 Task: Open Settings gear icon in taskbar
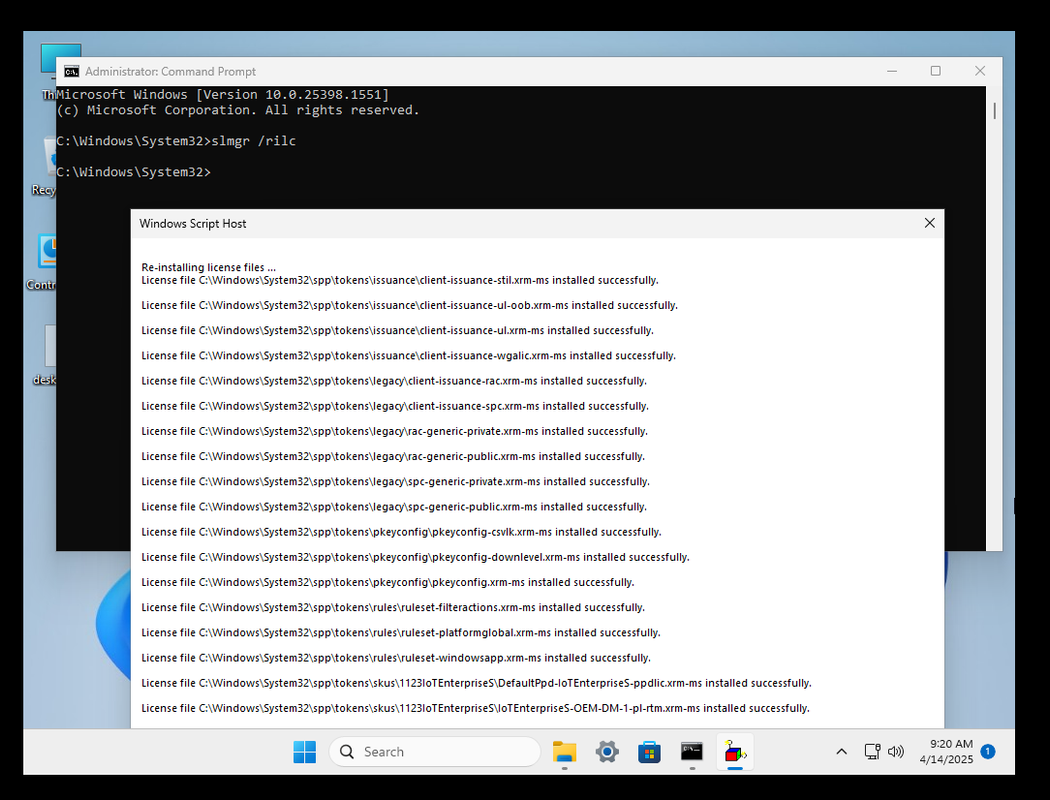(x=607, y=752)
